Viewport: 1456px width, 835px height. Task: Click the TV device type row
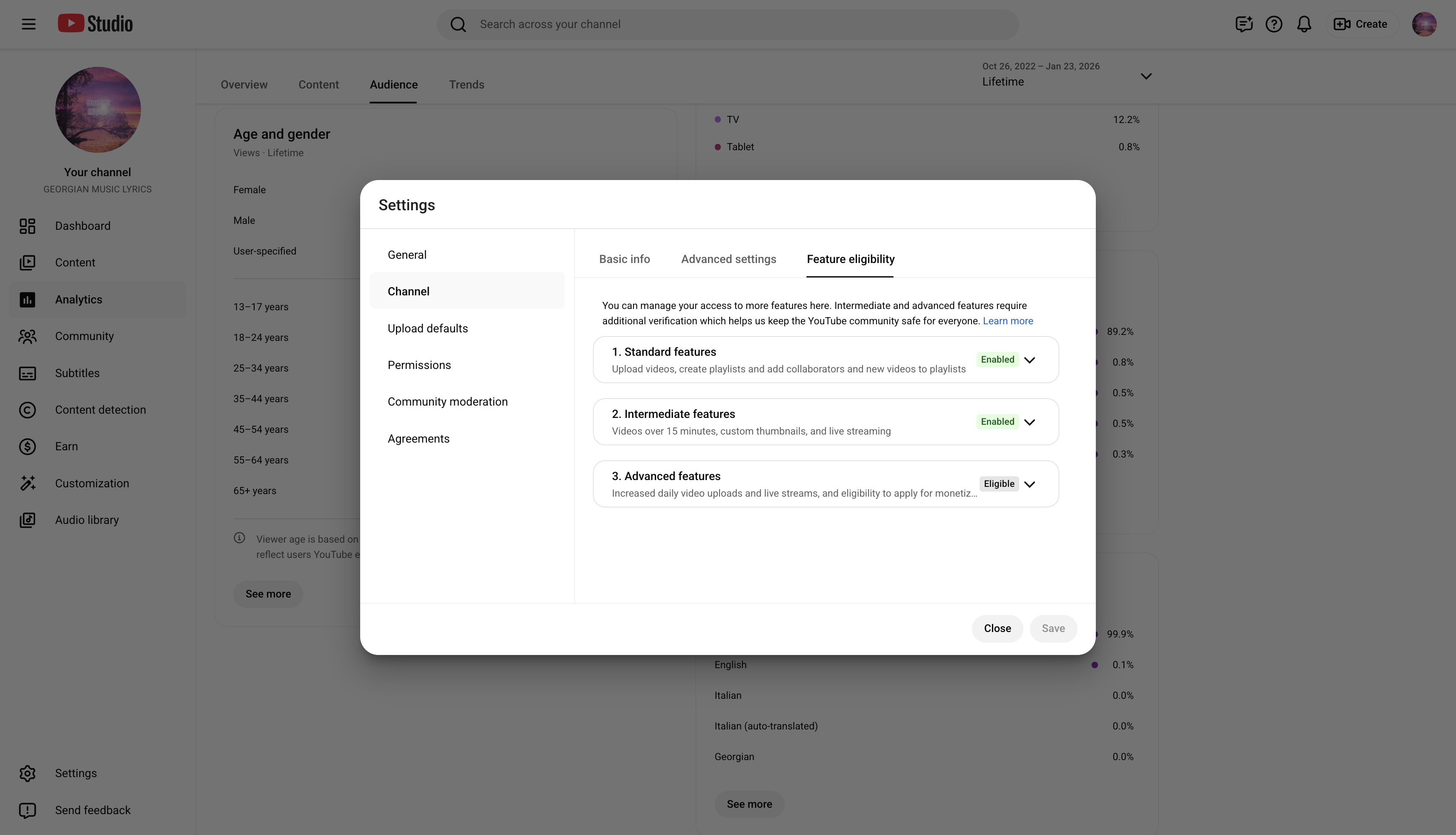click(x=927, y=120)
